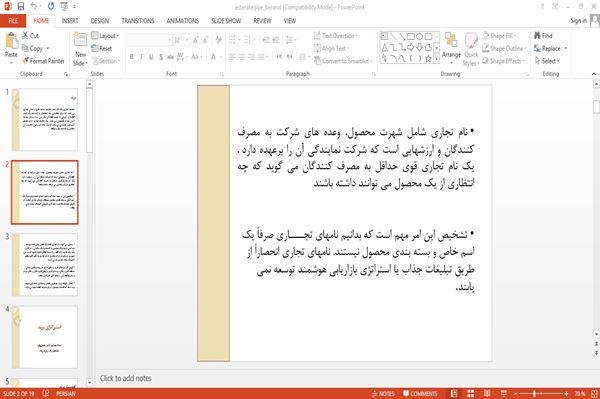Select slide 4 thumbnail
The width and height of the screenshot is (600, 399).
(x=45, y=337)
